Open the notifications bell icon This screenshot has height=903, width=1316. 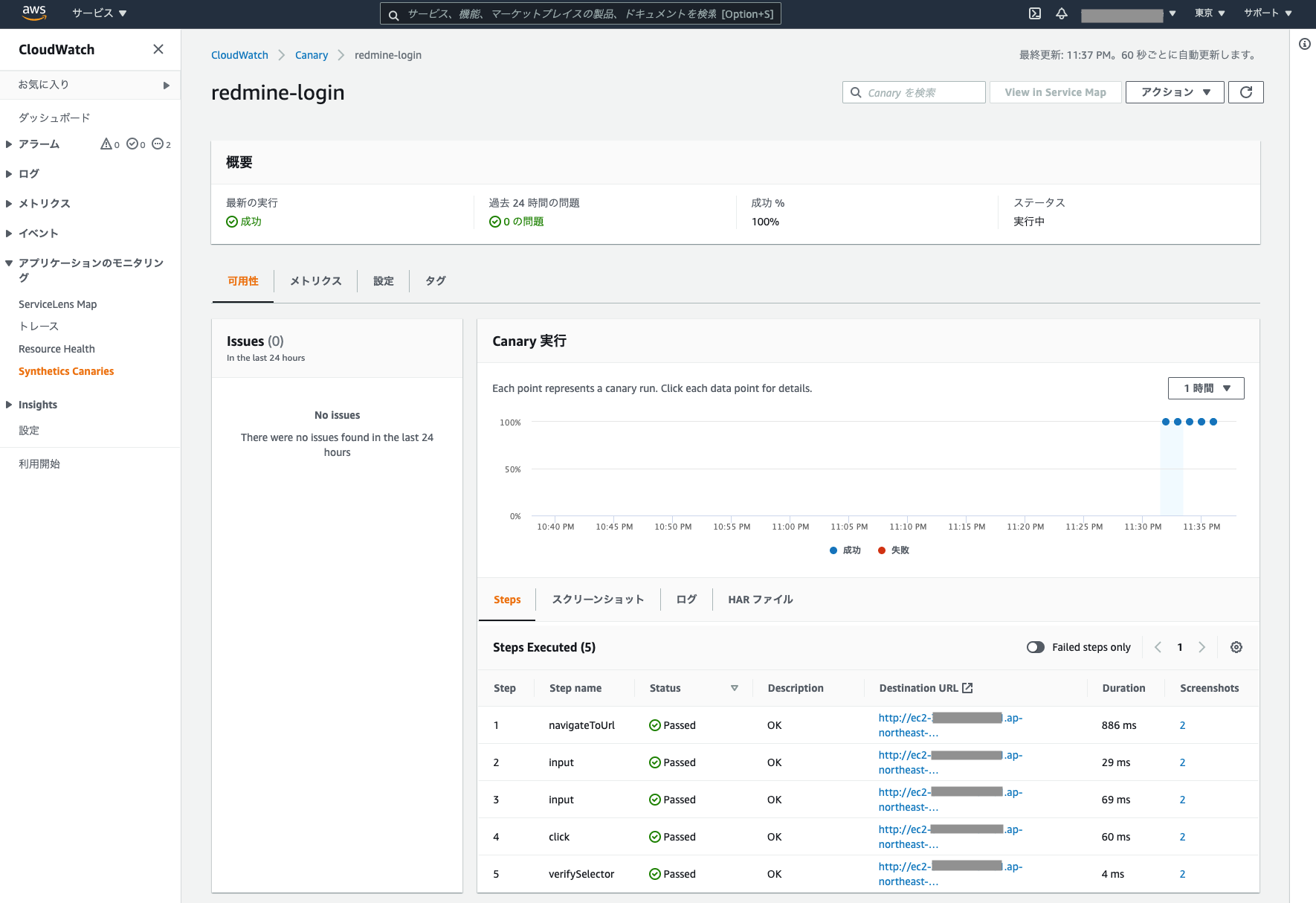pyautogui.click(x=1062, y=13)
